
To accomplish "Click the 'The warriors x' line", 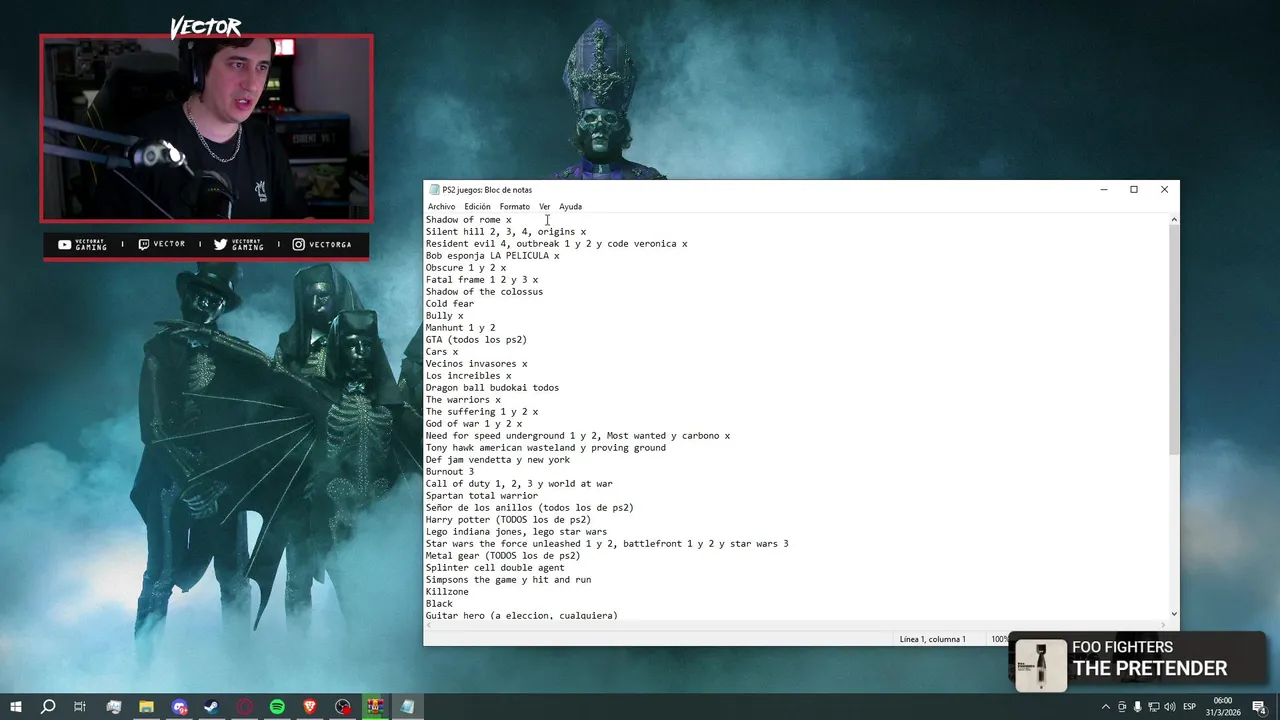I will tap(463, 400).
